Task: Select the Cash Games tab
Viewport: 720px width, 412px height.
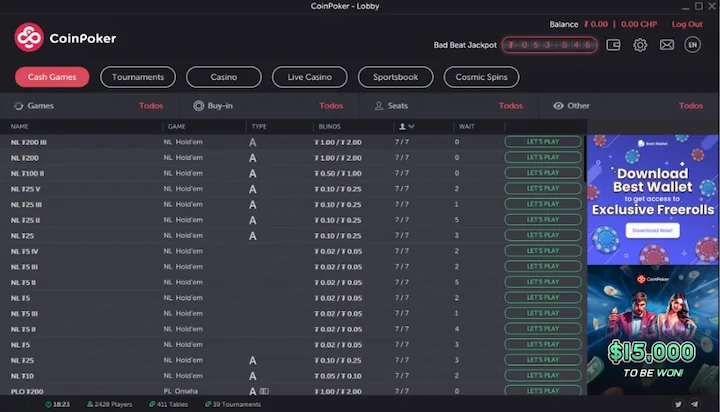Action: [52, 77]
